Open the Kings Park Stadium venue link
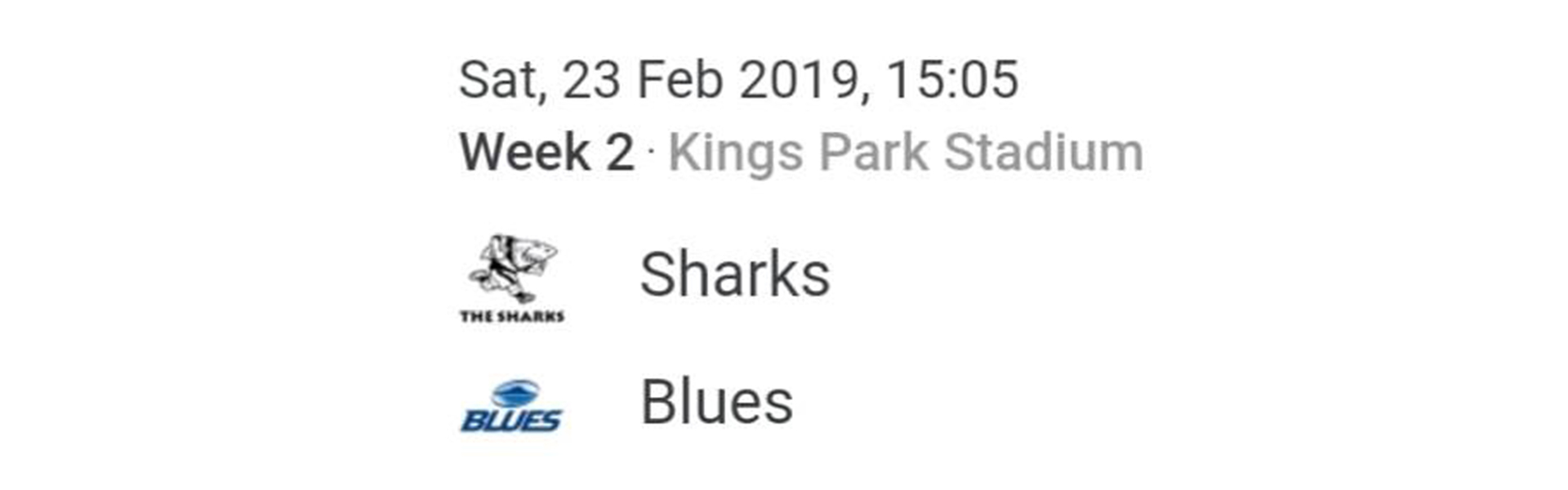 pyautogui.click(x=905, y=153)
